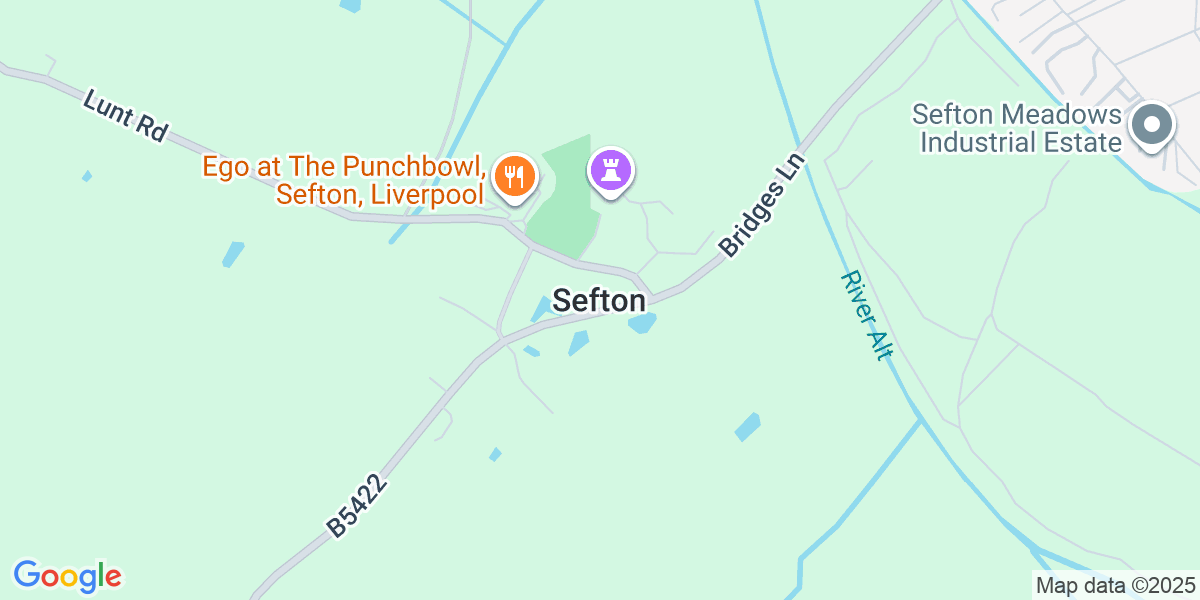
Task: Click the Lunt Rd road label
Action: coord(125,117)
